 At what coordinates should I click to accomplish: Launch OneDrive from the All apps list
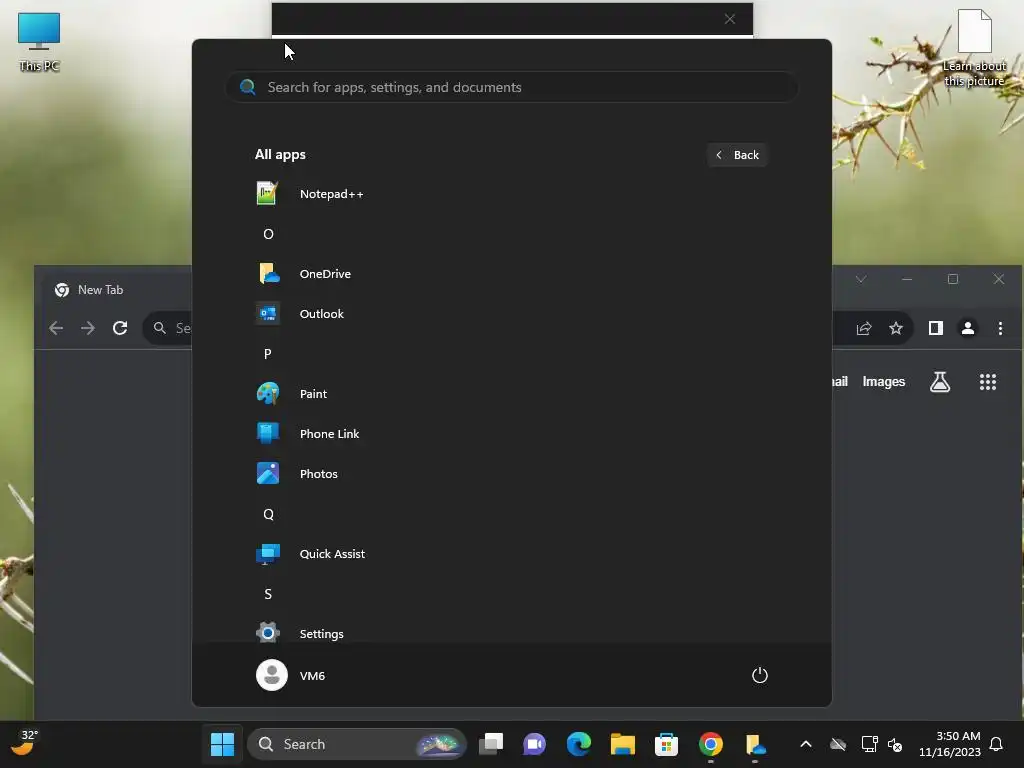click(x=511, y=274)
